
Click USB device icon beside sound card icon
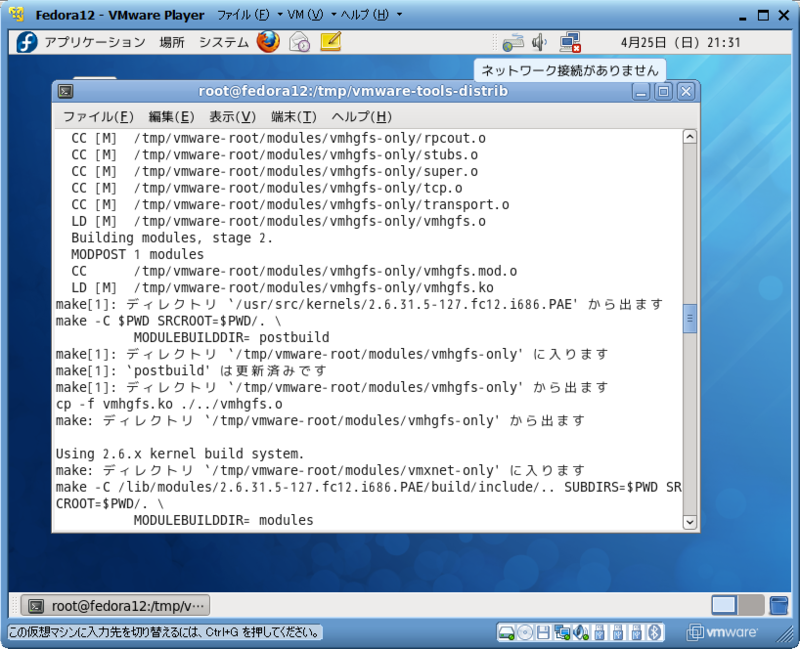pyautogui.click(x=599, y=633)
